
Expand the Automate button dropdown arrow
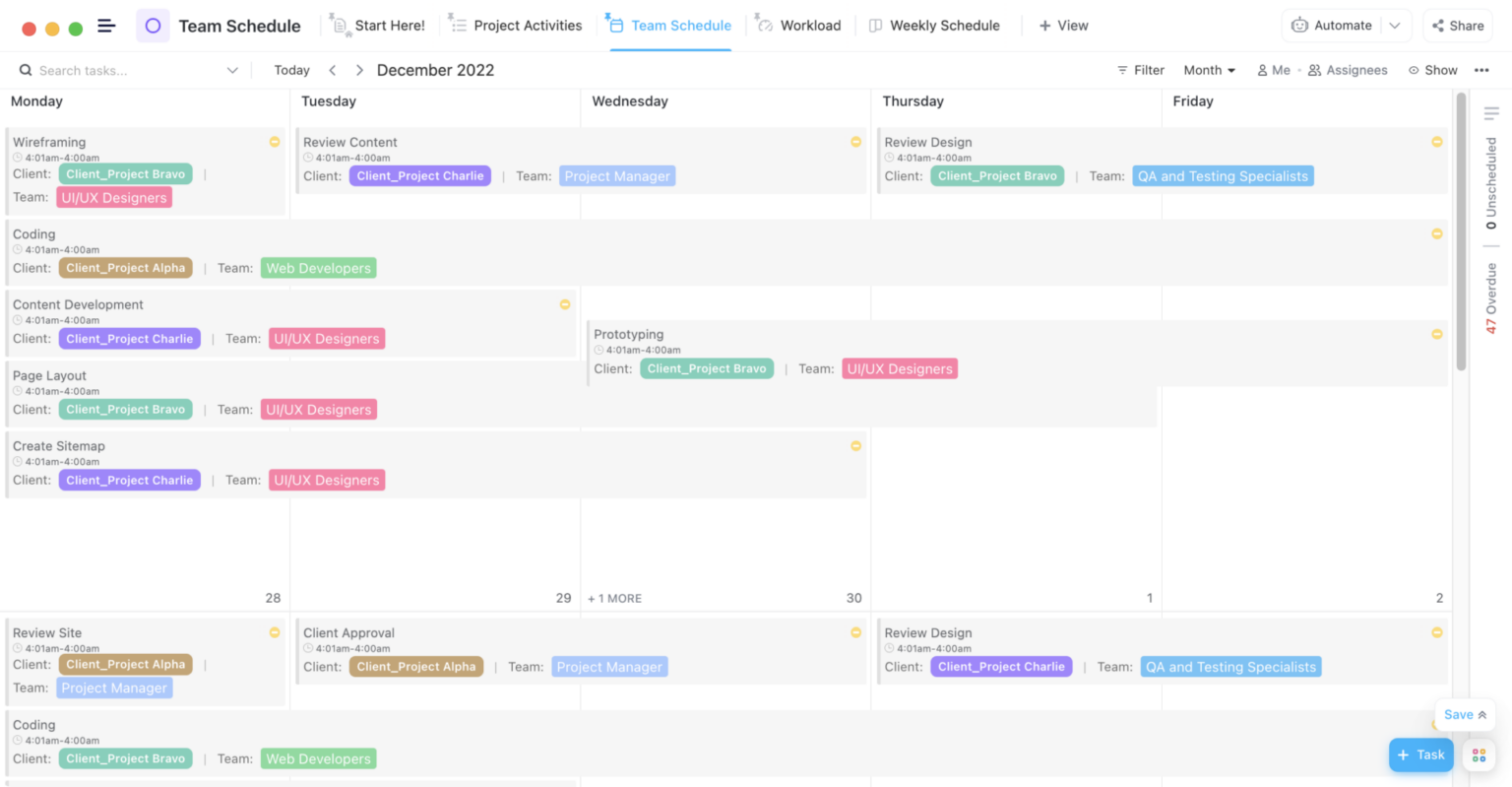(x=1395, y=26)
